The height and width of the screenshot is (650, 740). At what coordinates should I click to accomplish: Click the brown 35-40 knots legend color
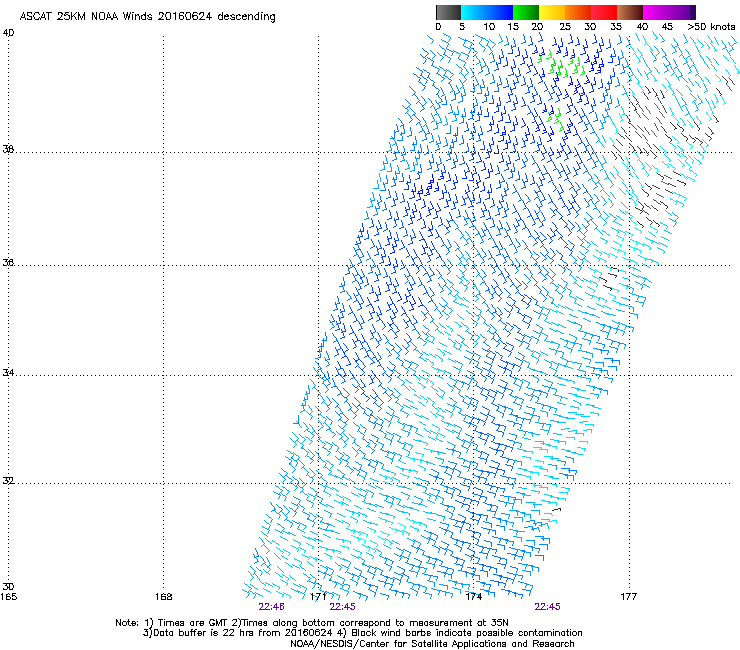click(x=630, y=12)
